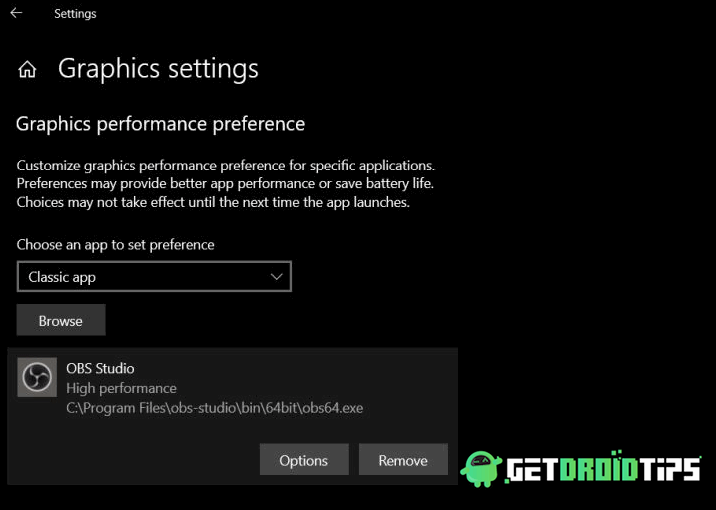Open Options for OBS Studio
The height and width of the screenshot is (510, 716).
pyautogui.click(x=304, y=460)
